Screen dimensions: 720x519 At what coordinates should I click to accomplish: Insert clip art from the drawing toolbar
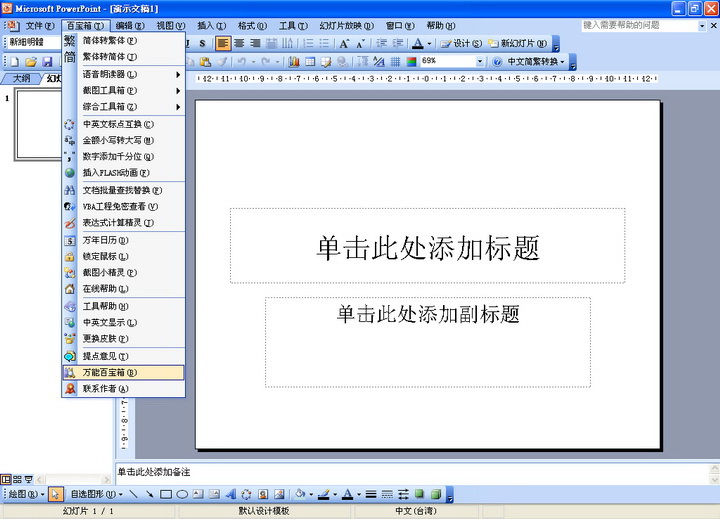click(x=263, y=495)
